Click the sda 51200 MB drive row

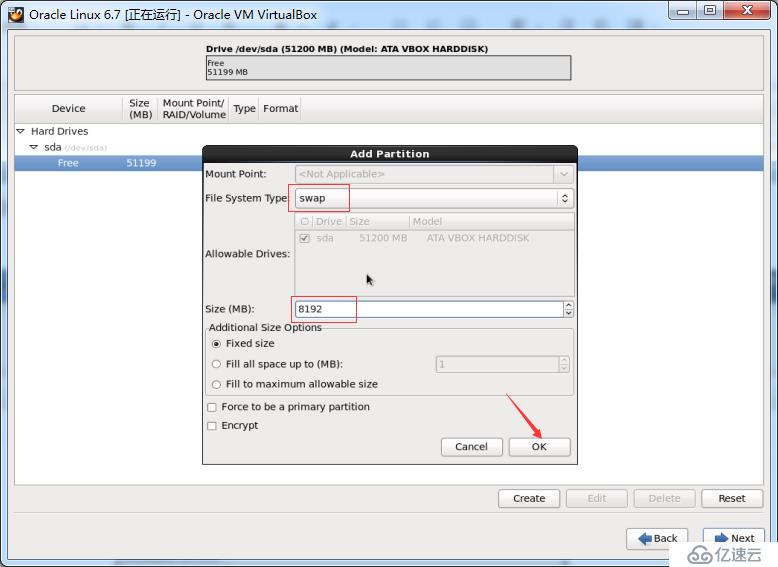pyautogui.click(x=434, y=238)
